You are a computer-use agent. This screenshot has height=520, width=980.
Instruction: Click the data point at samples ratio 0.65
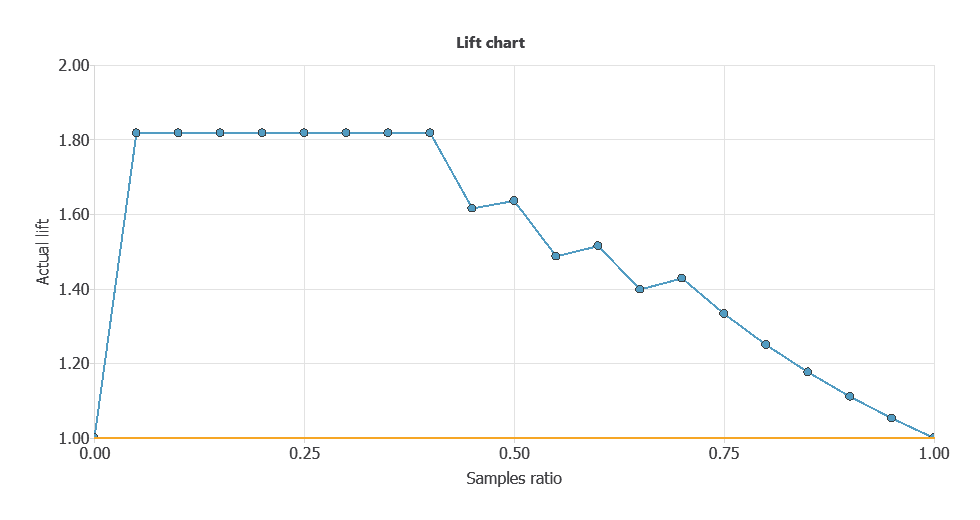pos(640,289)
